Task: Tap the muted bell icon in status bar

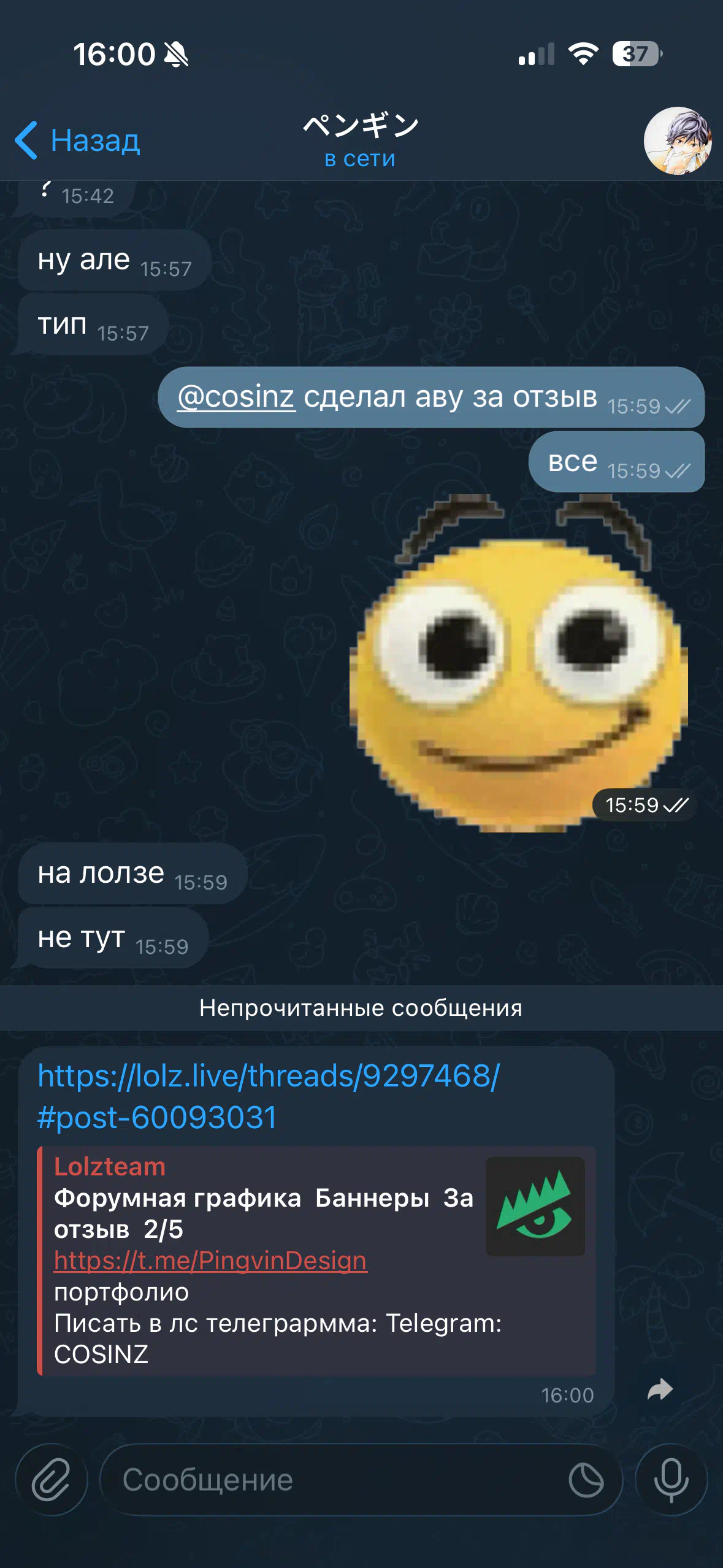Action: [x=176, y=55]
